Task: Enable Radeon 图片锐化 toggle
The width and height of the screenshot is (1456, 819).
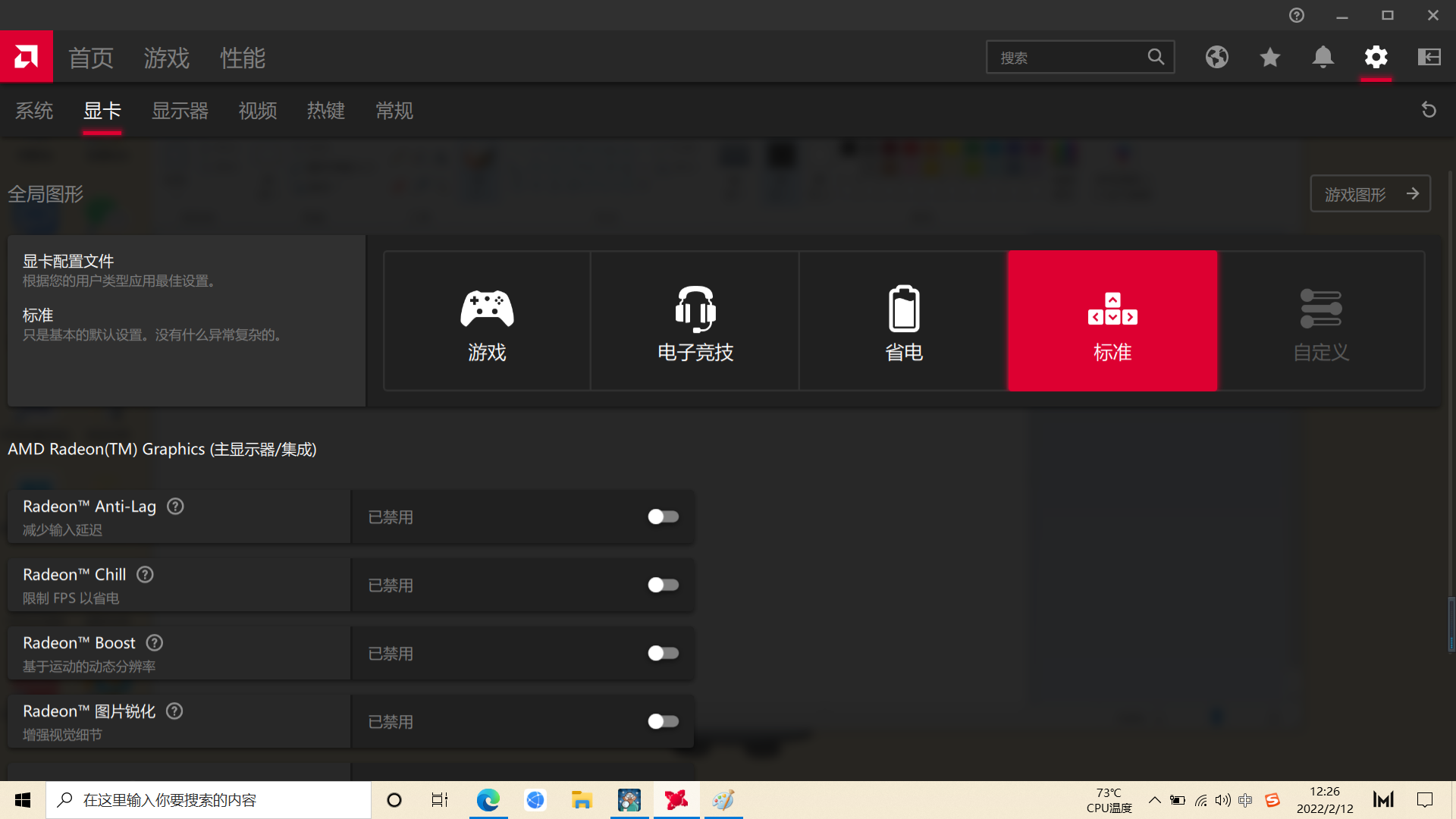Action: point(663,722)
